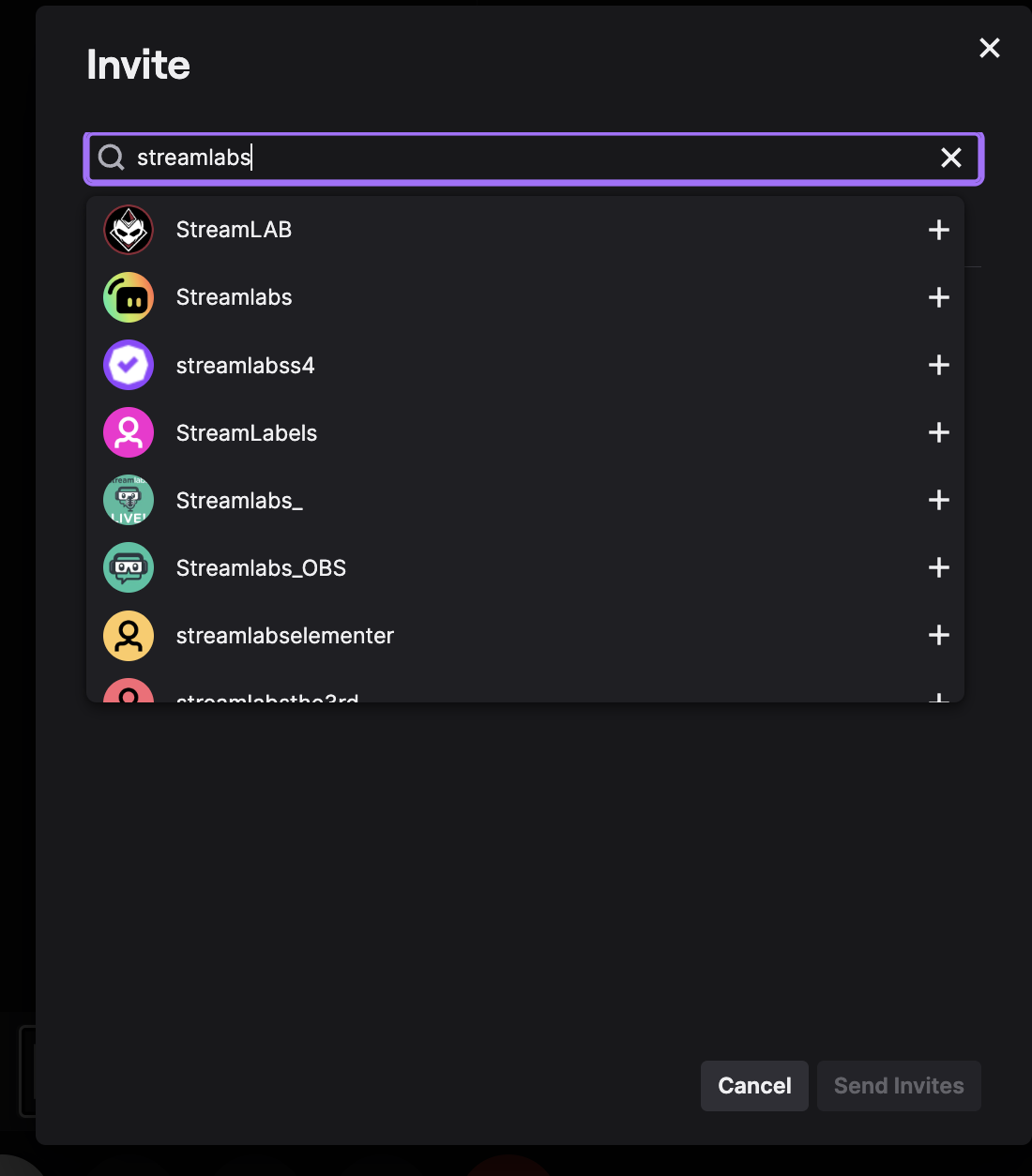Click the Send Invites button
This screenshot has width=1032, height=1176.
(x=899, y=1086)
